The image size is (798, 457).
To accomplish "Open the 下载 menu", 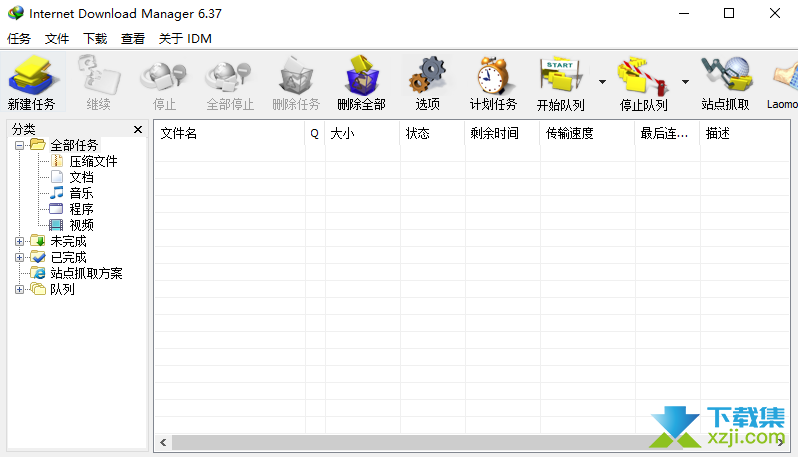I will (x=95, y=39).
